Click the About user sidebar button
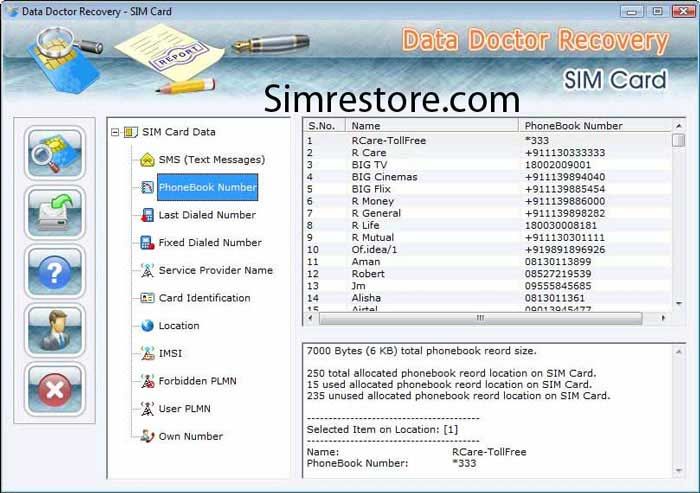700x493 pixels. pos(54,330)
